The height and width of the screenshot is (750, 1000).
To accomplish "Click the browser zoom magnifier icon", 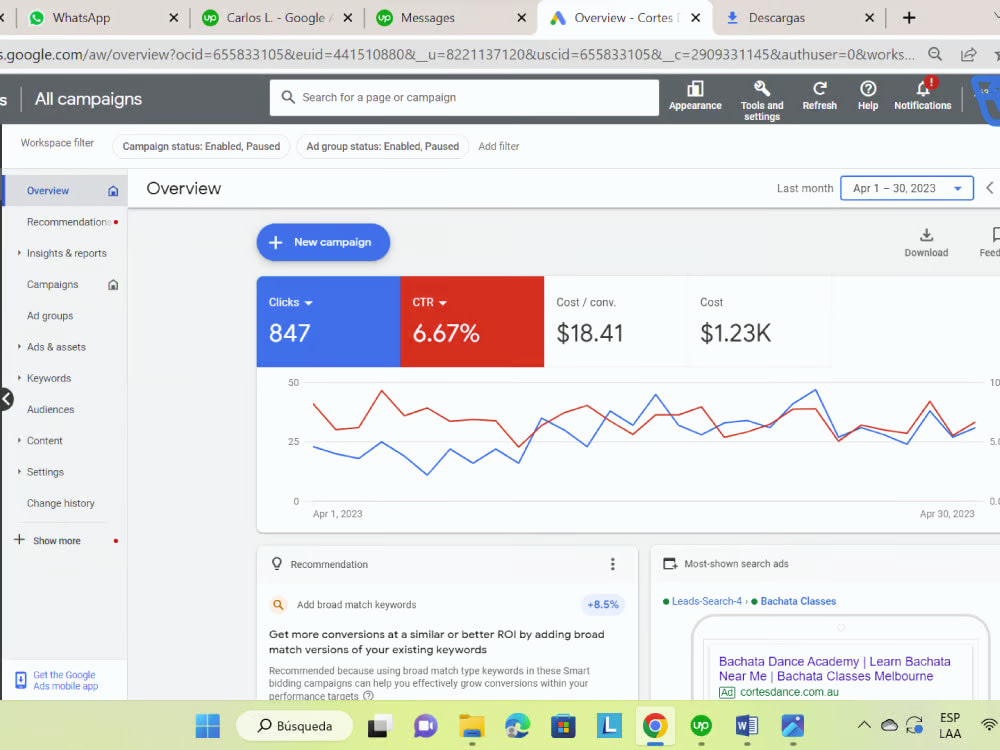I will point(934,54).
